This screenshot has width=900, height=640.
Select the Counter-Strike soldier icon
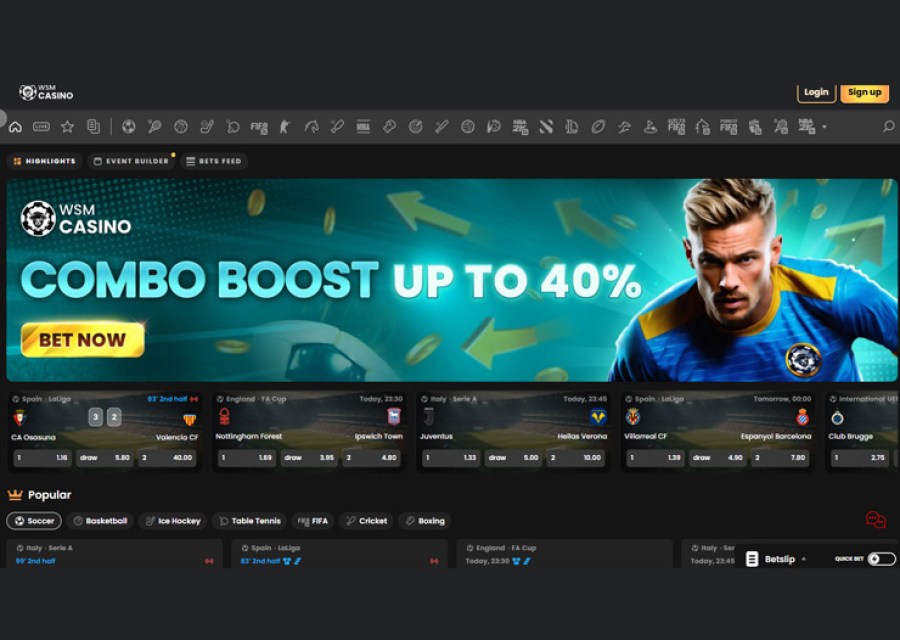click(285, 127)
